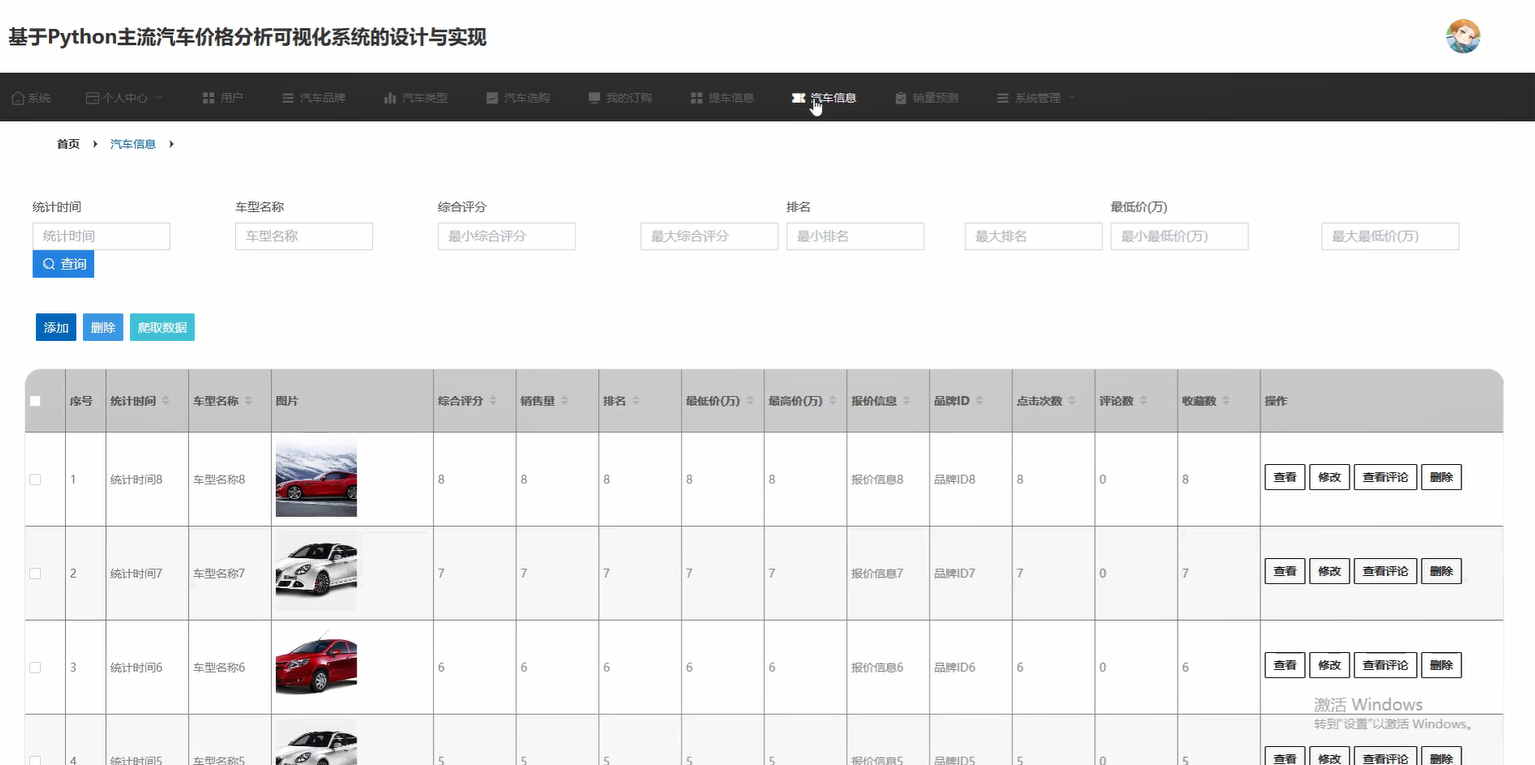Click the 统计时间6 cell text

coord(136,667)
